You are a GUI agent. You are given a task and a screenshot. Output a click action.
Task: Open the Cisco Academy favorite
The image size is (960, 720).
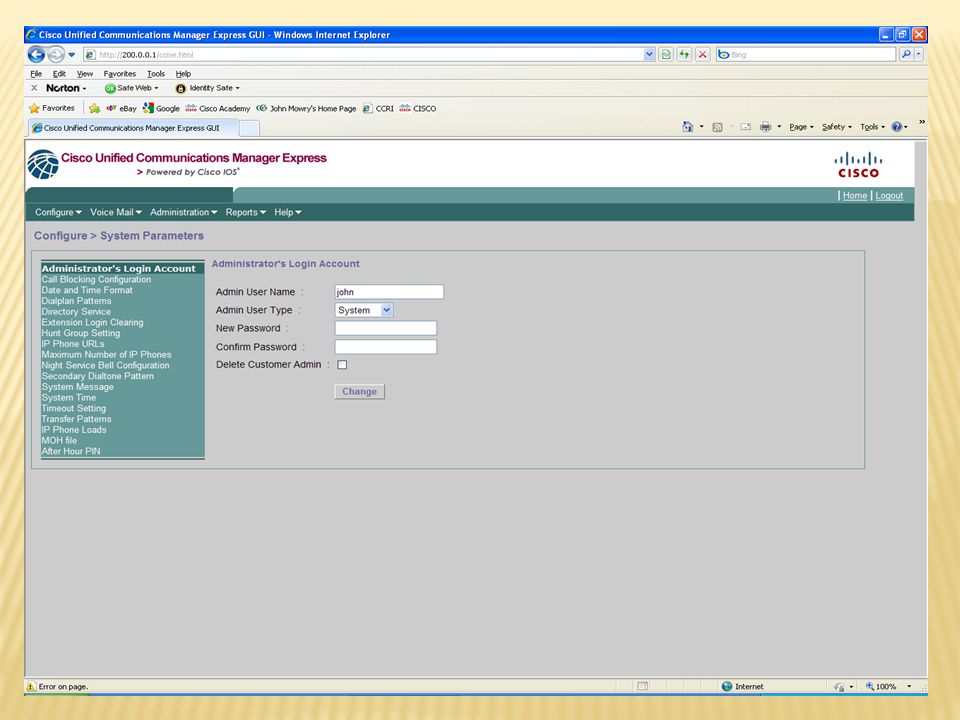point(218,108)
